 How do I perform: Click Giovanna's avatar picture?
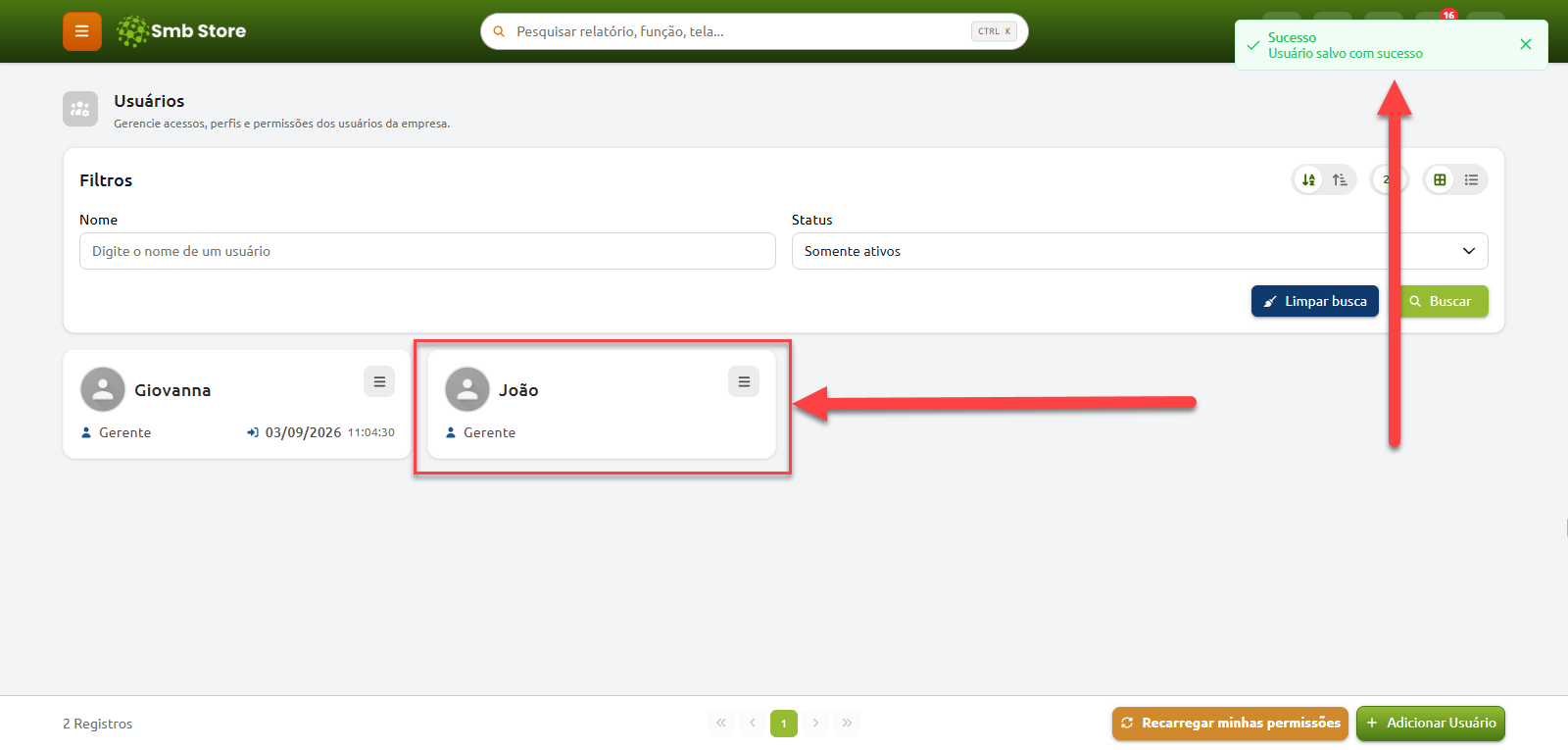click(103, 389)
